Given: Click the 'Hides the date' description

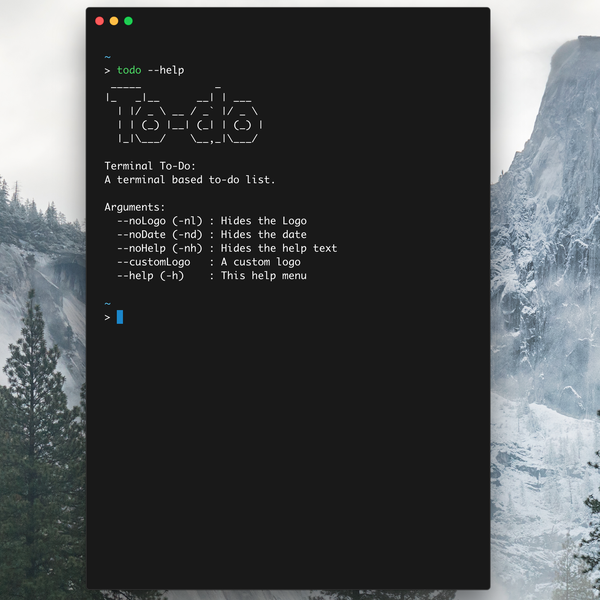Looking at the screenshot, I should (x=264, y=235).
